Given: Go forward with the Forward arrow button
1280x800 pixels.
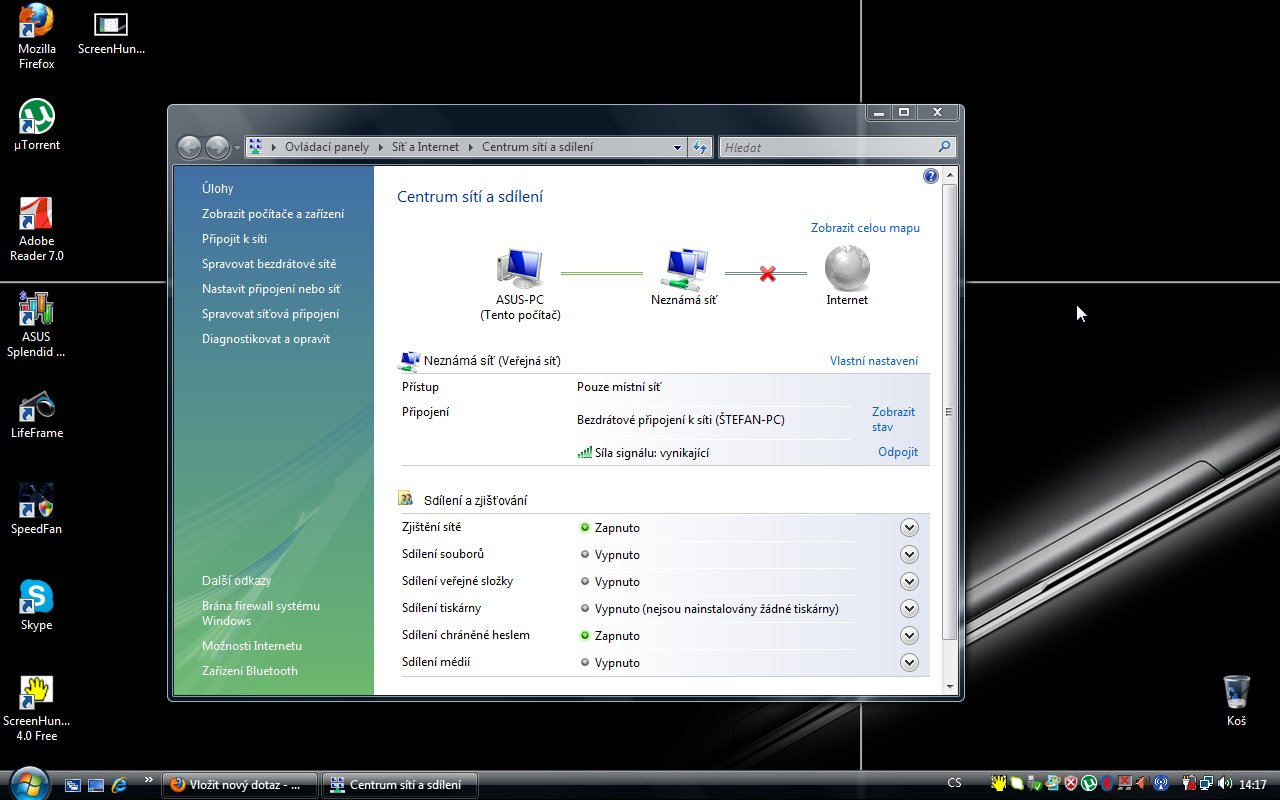Looking at the screenshot, I should tap(217, 147).
